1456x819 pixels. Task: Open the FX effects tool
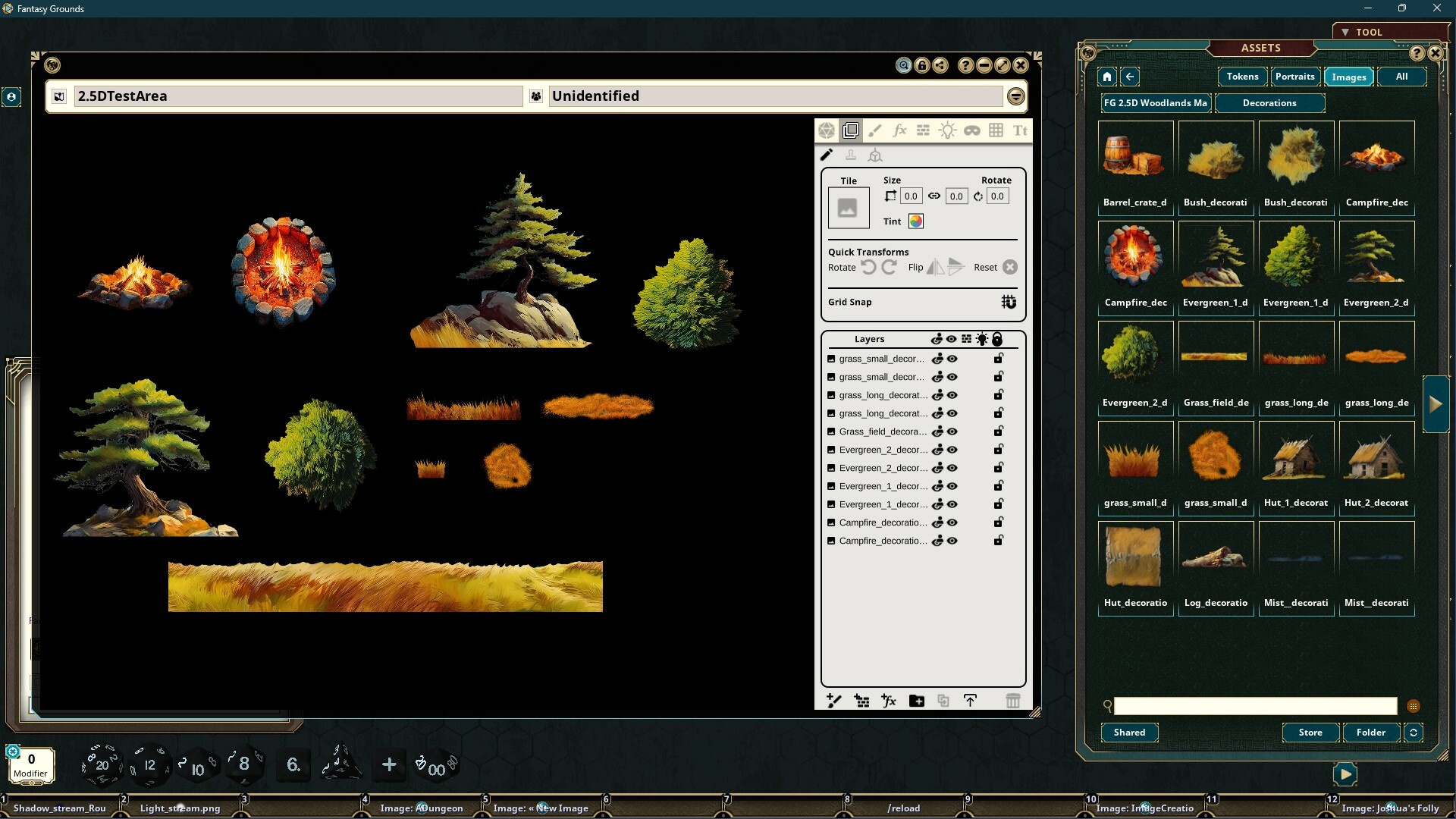(x=899, y=130)
